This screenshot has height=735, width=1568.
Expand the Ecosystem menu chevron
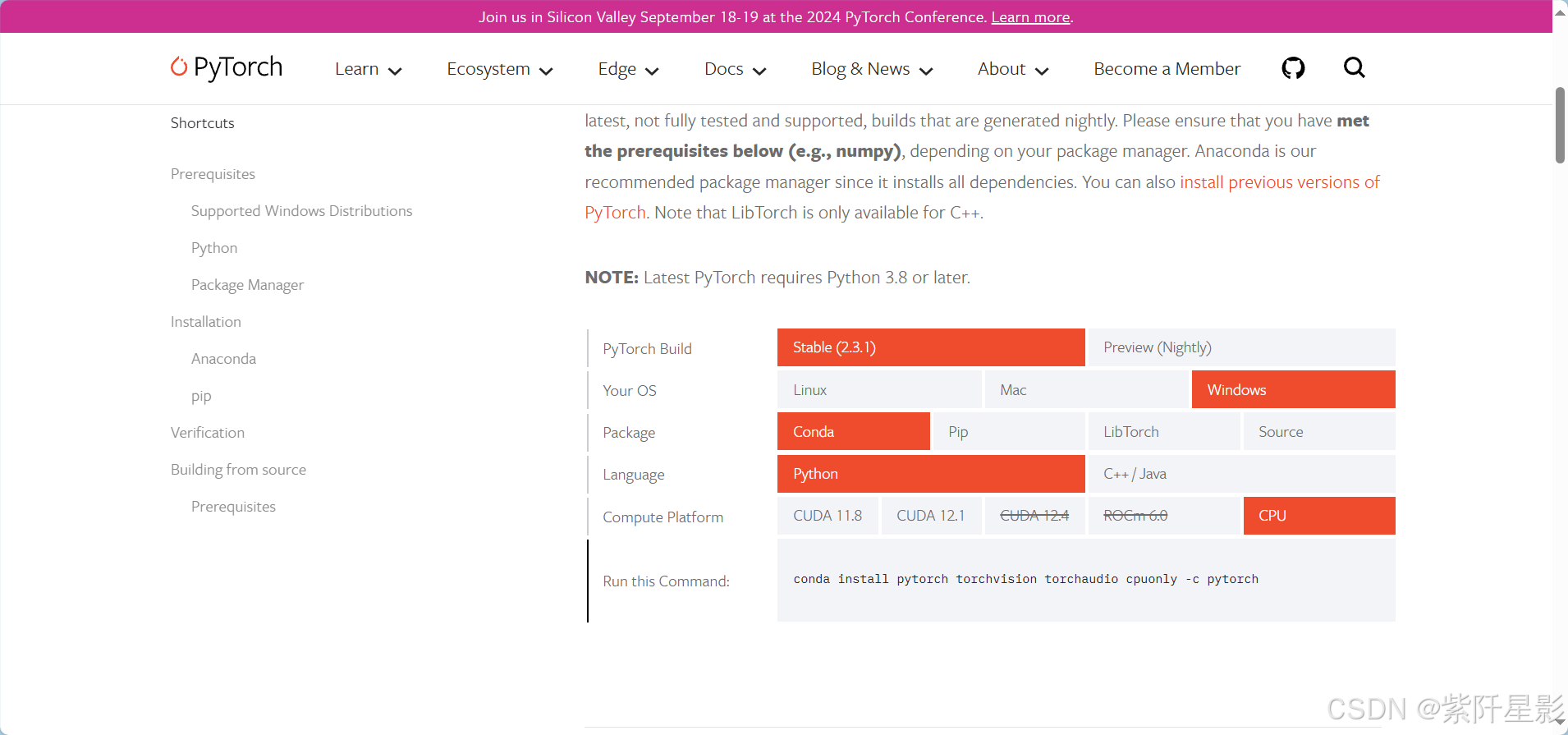(546, 71)
